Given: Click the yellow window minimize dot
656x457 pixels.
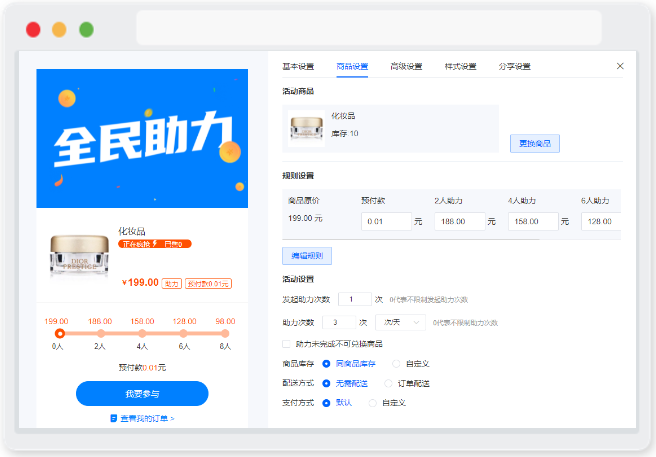Looking at the screenshot, I should 59,30.
